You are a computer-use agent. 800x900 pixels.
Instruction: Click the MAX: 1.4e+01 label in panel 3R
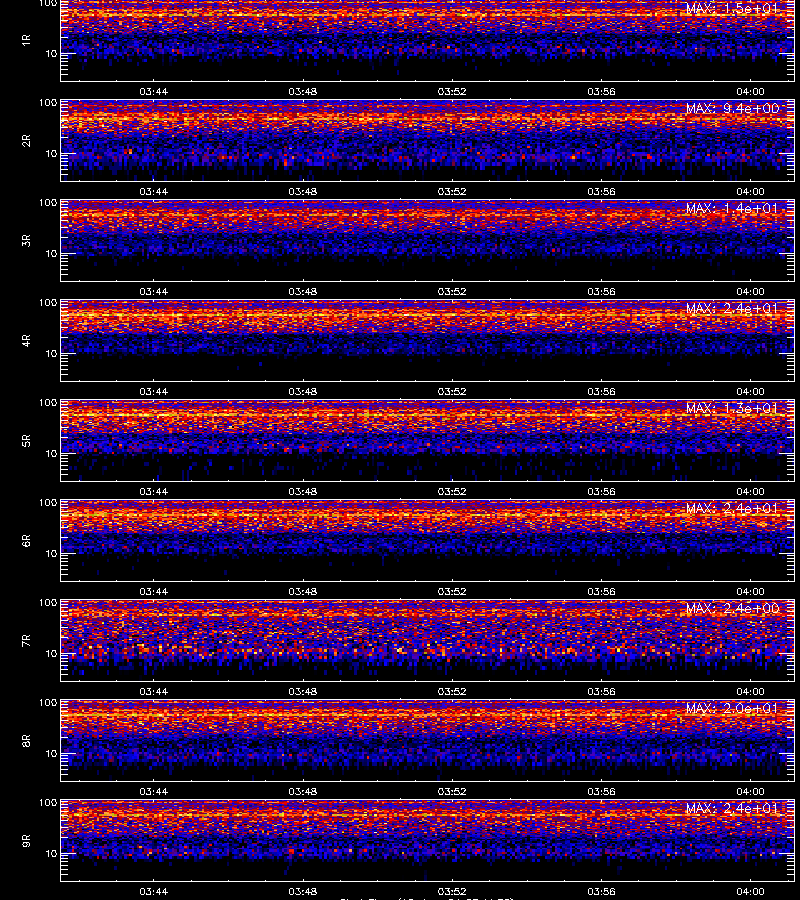point(732,208)
